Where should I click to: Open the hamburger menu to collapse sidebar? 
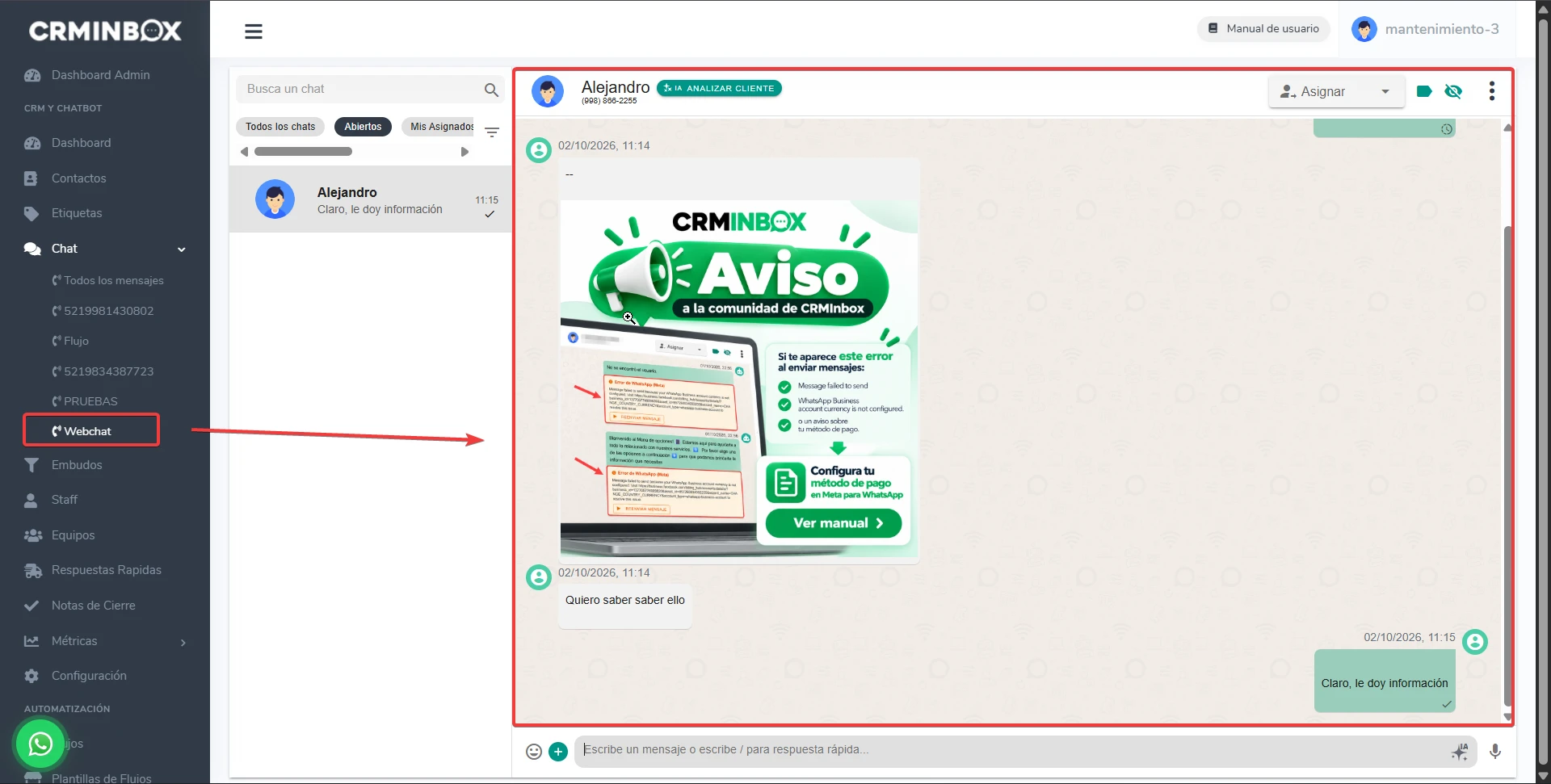(x=254, y=31)
